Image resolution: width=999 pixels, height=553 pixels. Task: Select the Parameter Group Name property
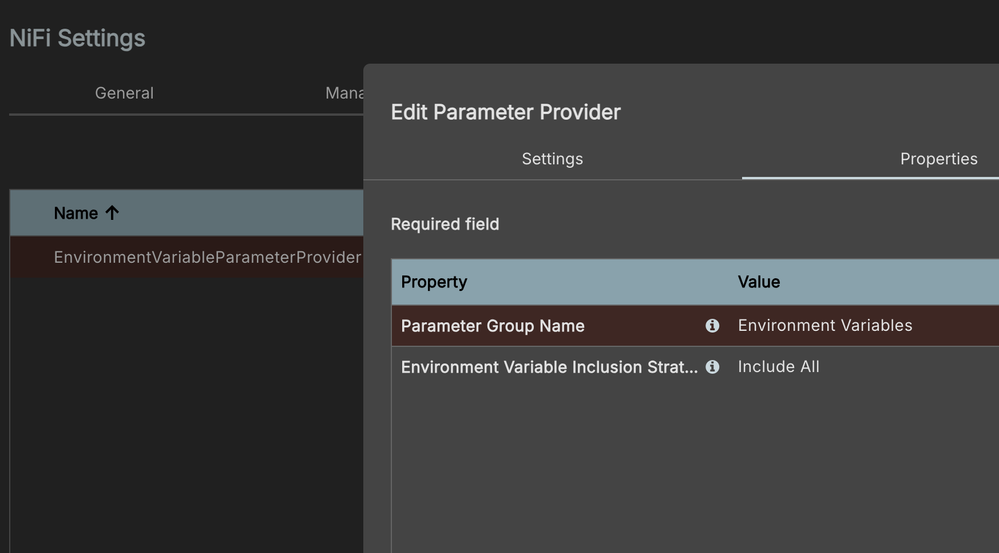tap(493, 326)
